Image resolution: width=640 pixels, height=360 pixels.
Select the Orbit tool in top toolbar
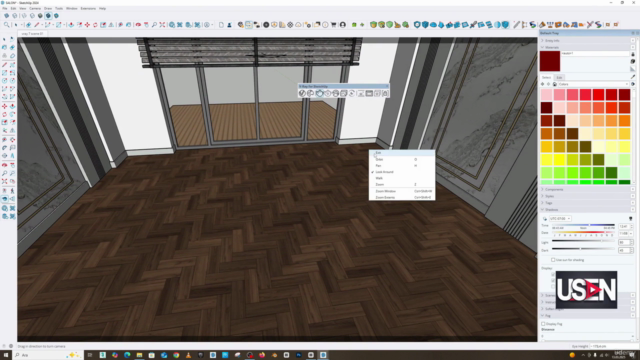click(138, 25)
